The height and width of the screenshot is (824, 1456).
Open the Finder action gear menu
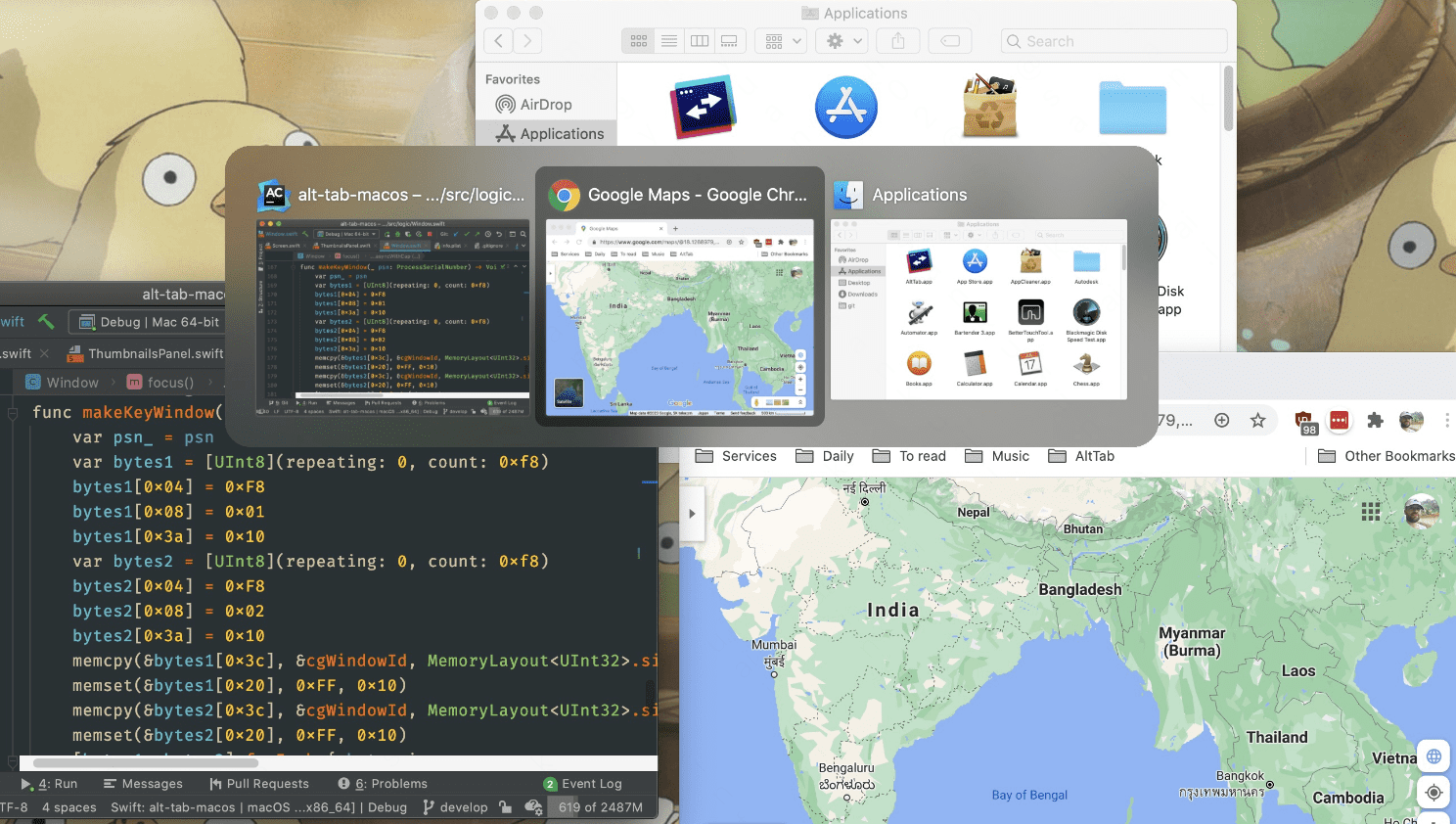coord(843,41)
